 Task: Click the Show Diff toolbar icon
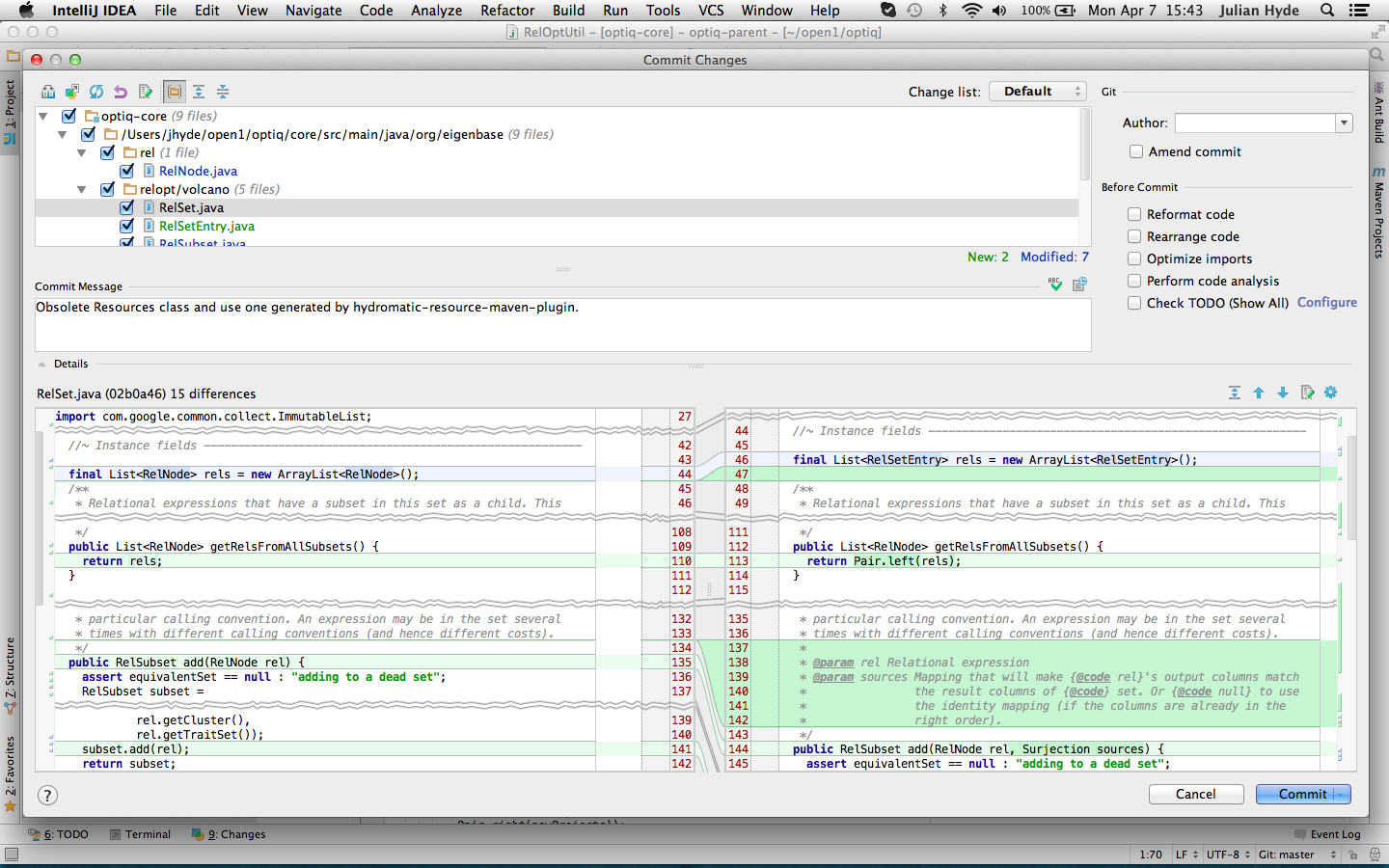48,92
